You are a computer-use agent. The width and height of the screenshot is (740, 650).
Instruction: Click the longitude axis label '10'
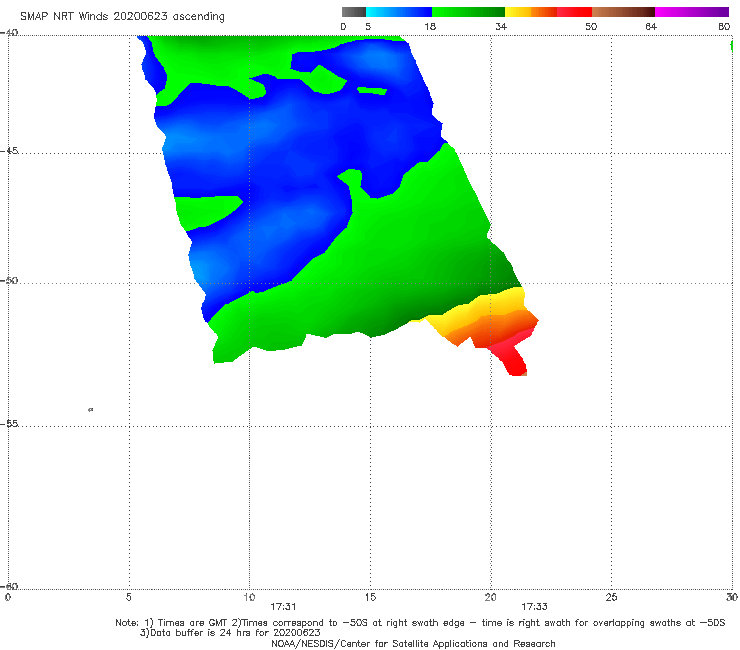click(x=249, y=597)
